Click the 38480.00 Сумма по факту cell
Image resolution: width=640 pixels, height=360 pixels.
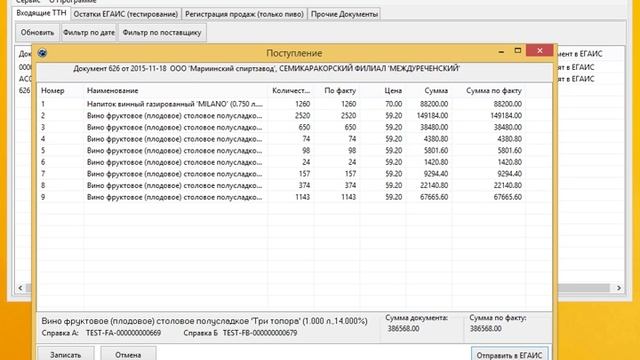pos(508,127)
